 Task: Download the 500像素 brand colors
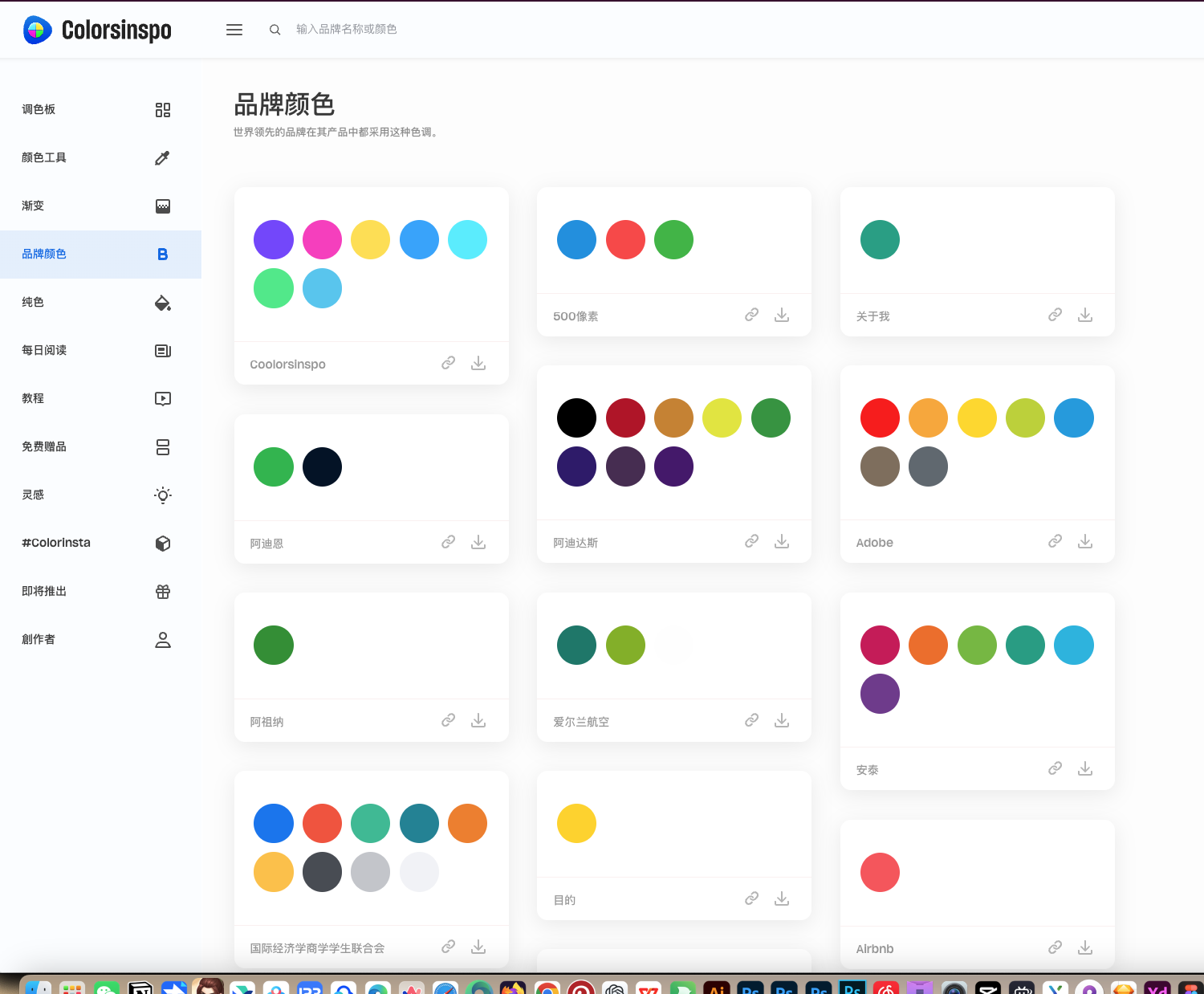coord(782,315)
